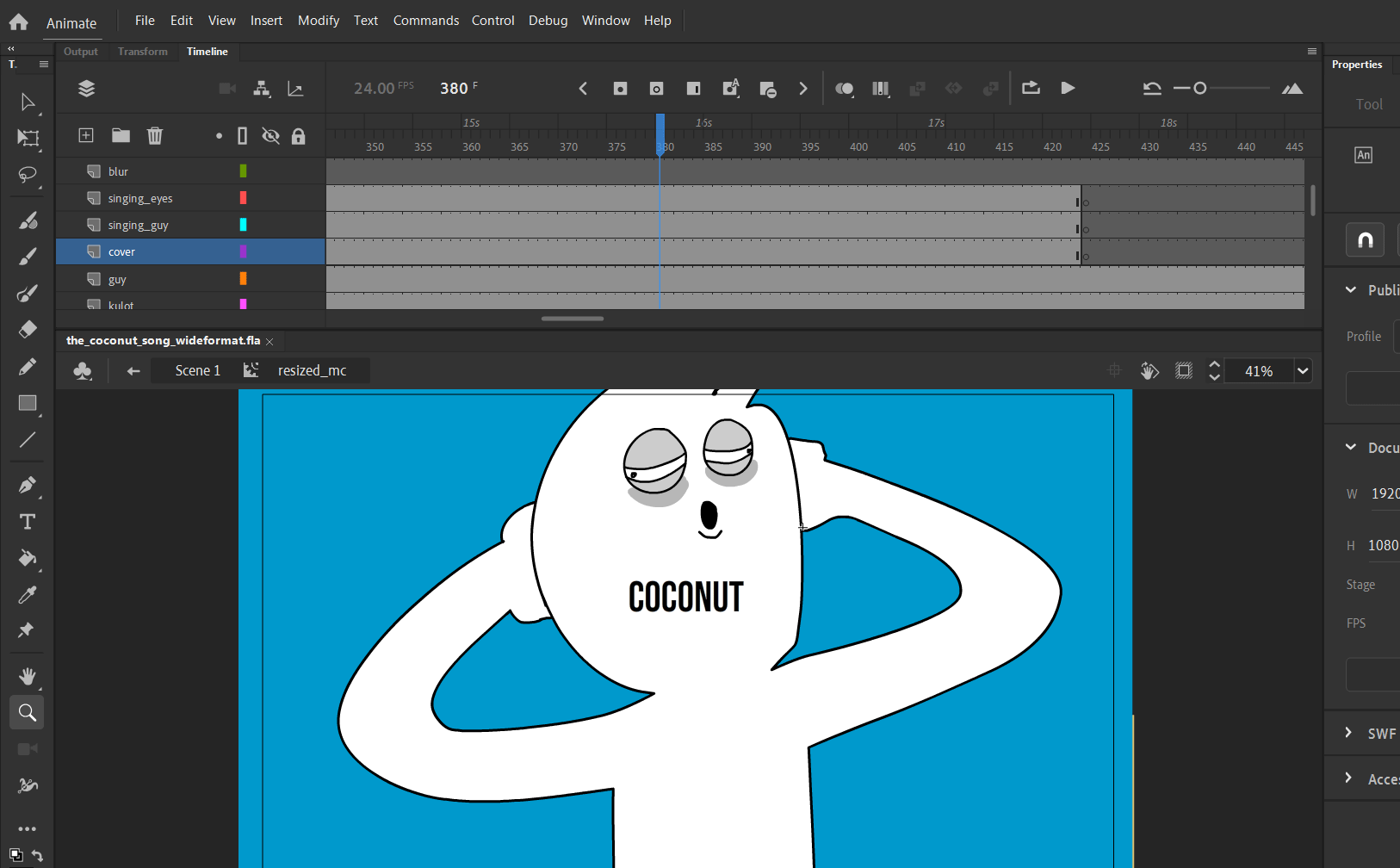Collapse the Document Settings section
Image resolution: width=1400 pixels, height=868 pixels.
click(1350, 447)
